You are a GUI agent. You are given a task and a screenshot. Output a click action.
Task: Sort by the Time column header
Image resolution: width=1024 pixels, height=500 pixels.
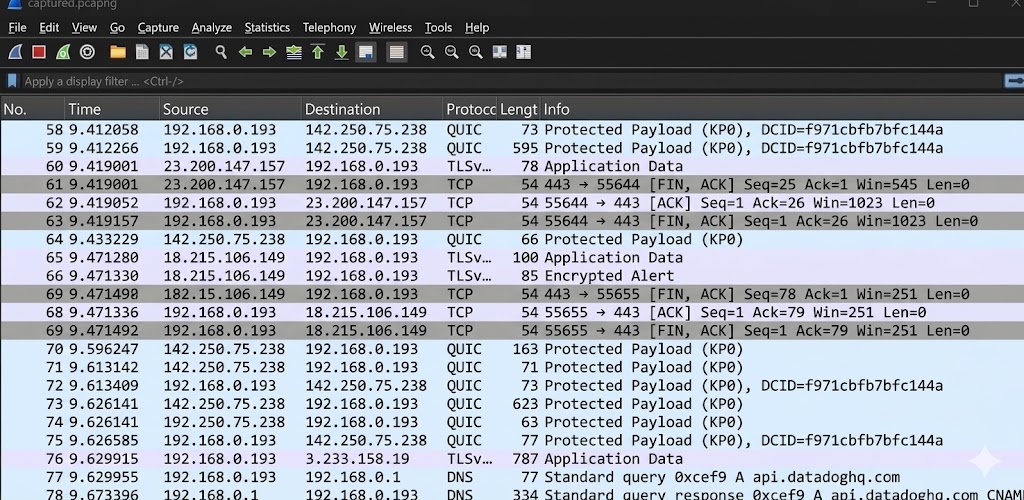tap(112, 109)
